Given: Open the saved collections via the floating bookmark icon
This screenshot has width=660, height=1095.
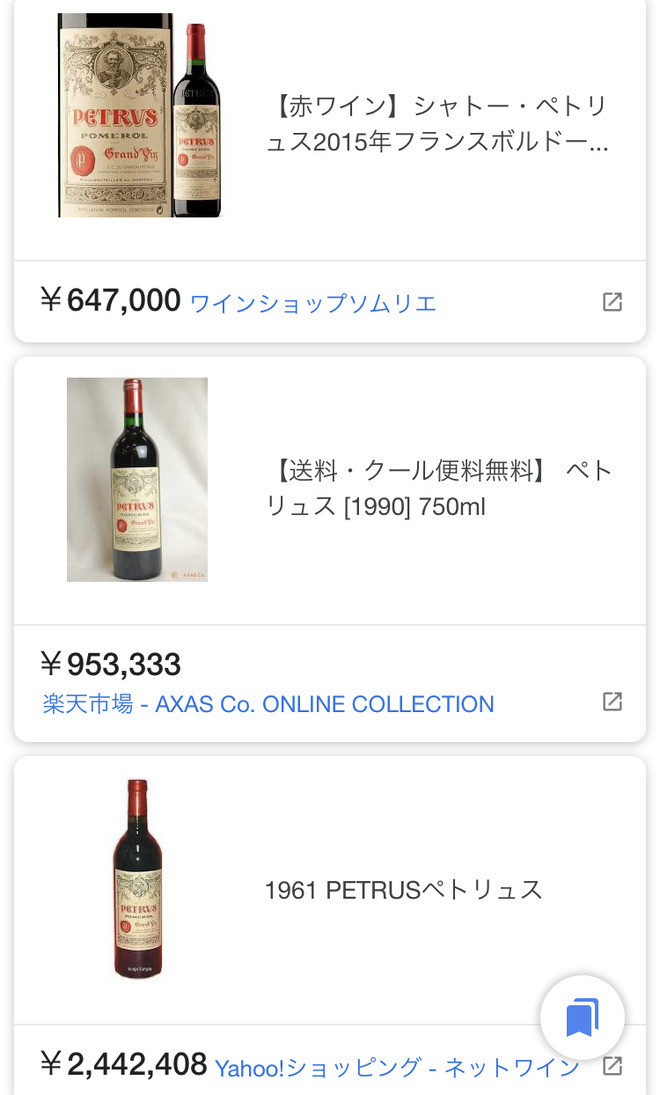Looking at the screenshot, I should (581, 1018).
